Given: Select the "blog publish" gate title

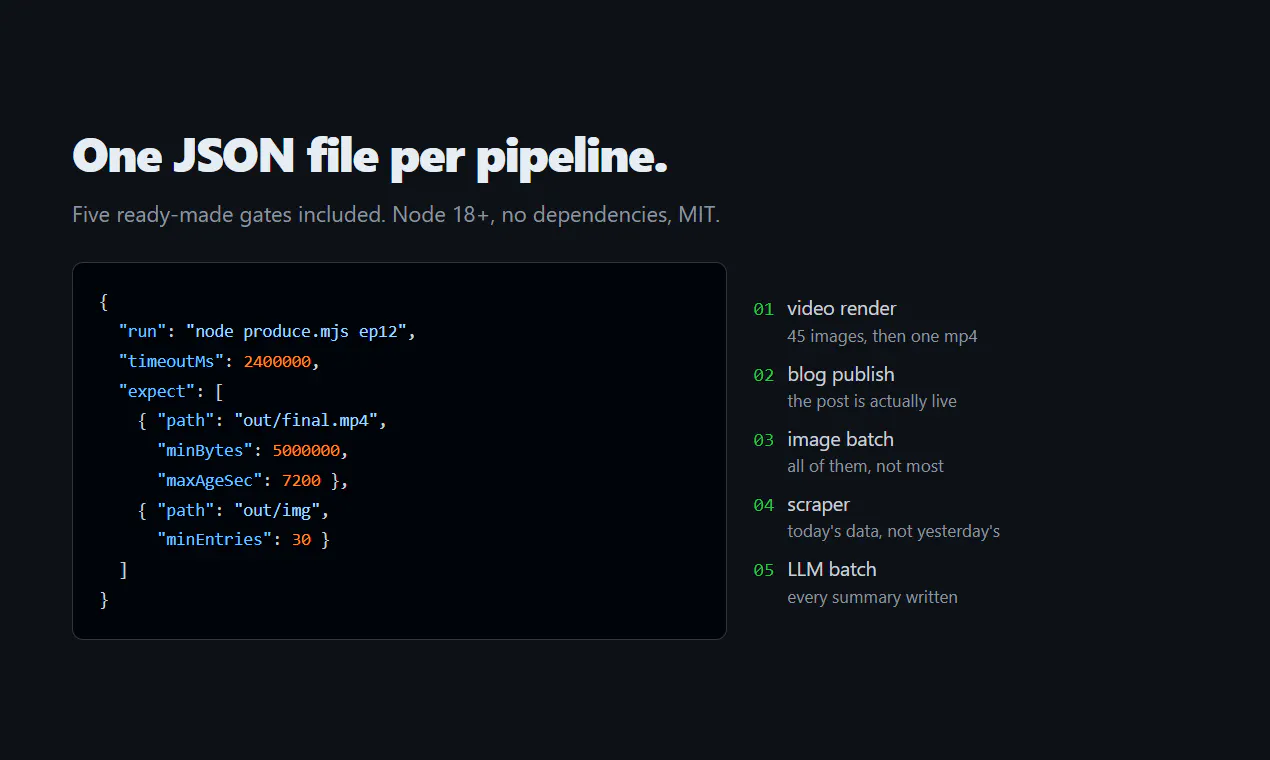Looking at the screenshot, I should [841, 374].
